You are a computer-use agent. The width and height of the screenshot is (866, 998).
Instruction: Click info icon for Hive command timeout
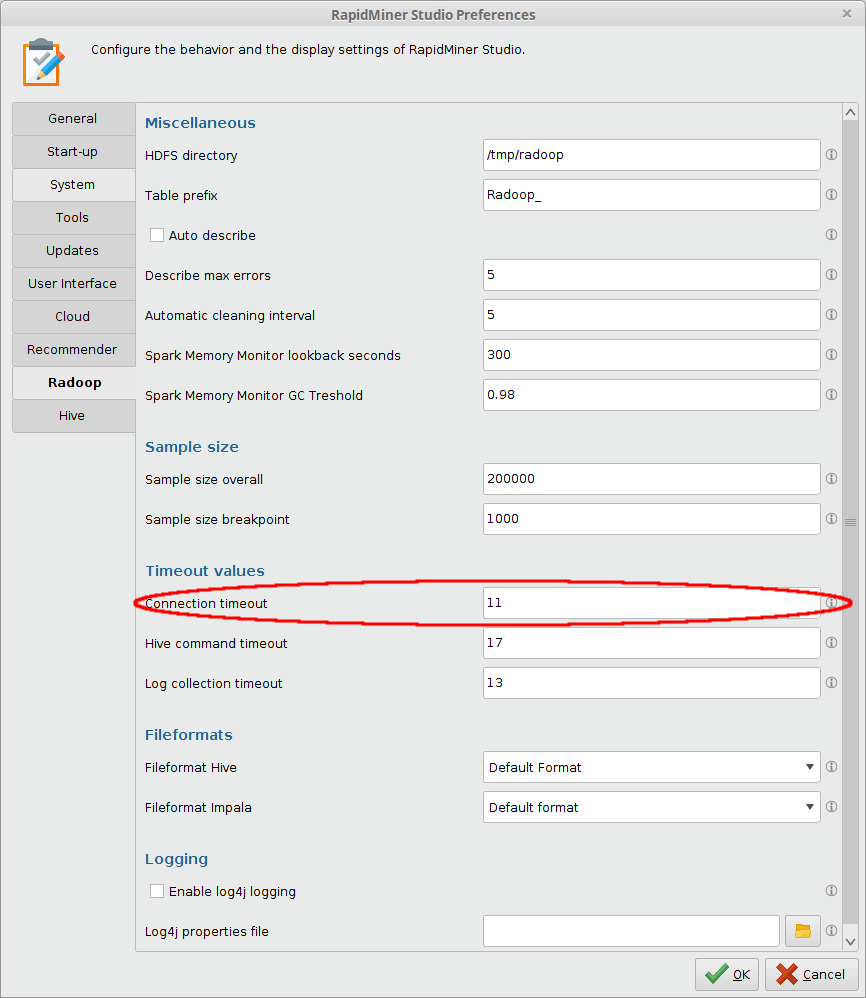(x=831, y=643)
